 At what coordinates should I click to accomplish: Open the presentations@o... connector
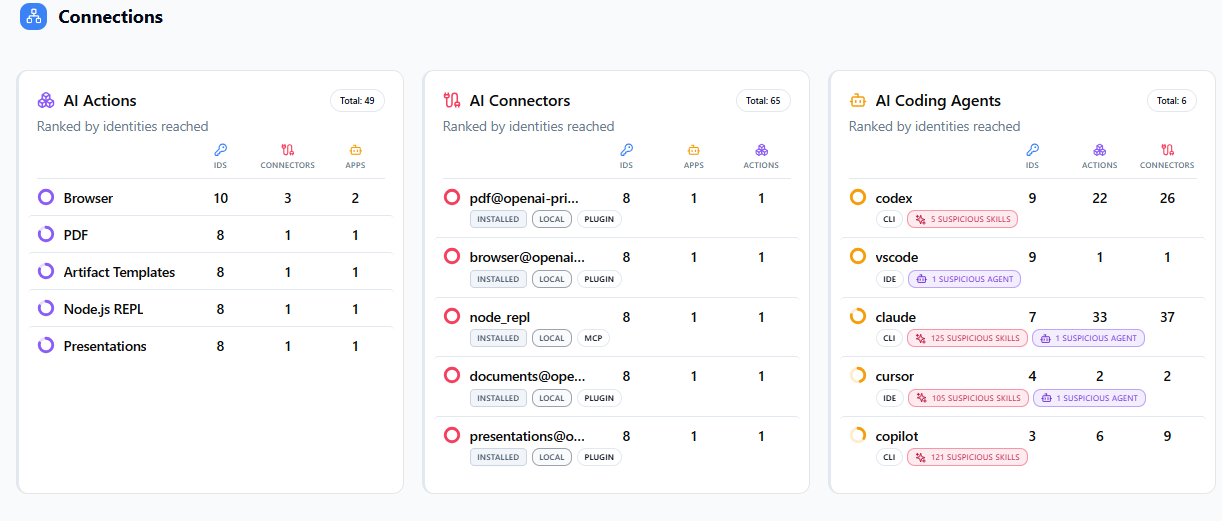(617, 446)
